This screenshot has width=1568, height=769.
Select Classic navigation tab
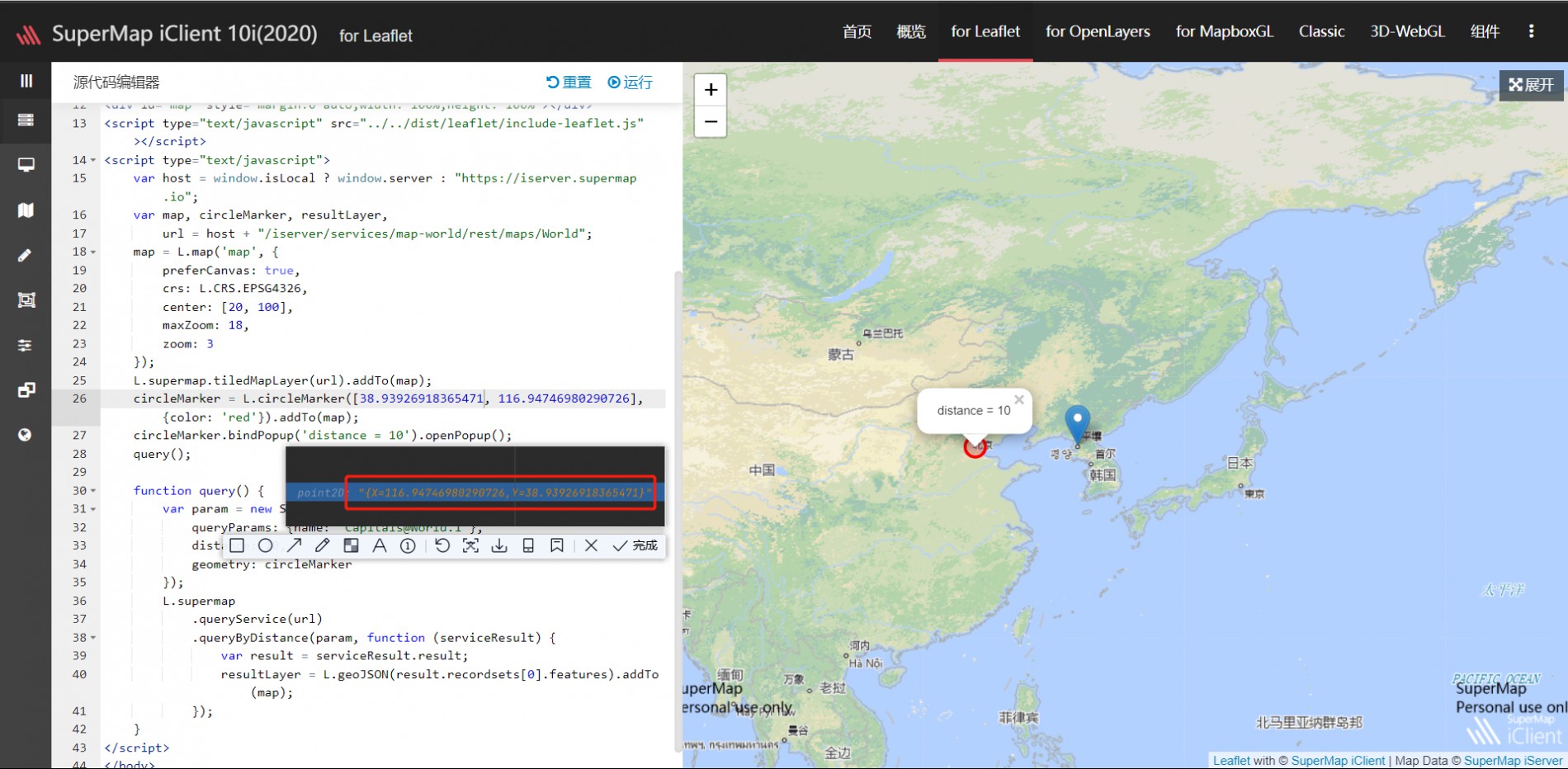(x=1321, y=31)
